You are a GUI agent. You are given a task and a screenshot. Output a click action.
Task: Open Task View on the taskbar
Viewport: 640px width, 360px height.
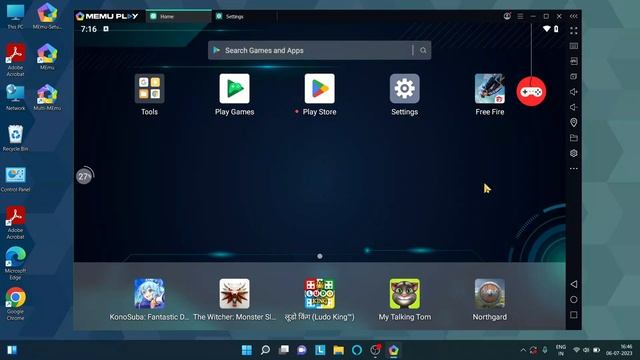pyautogui.click(x=284, y=350)
